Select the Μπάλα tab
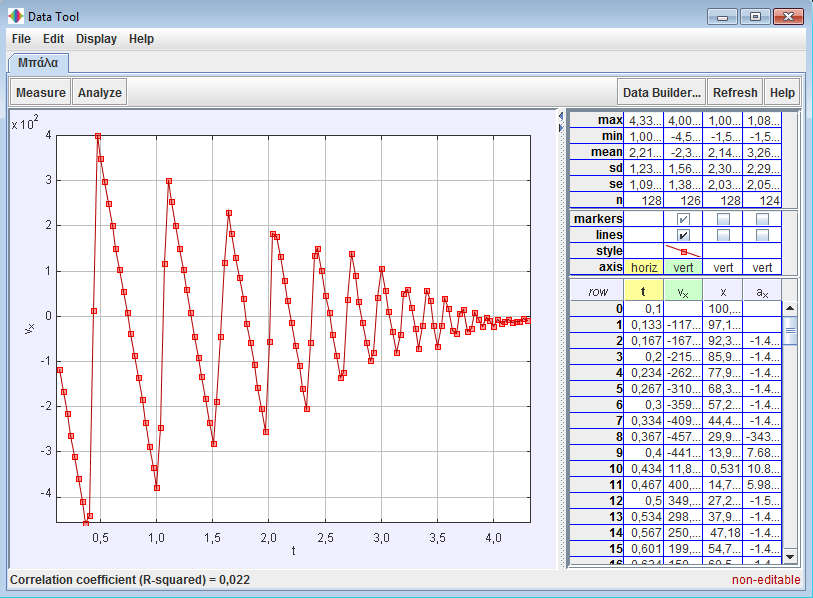The height and width of the screenshot is (598, 813). 38,63
